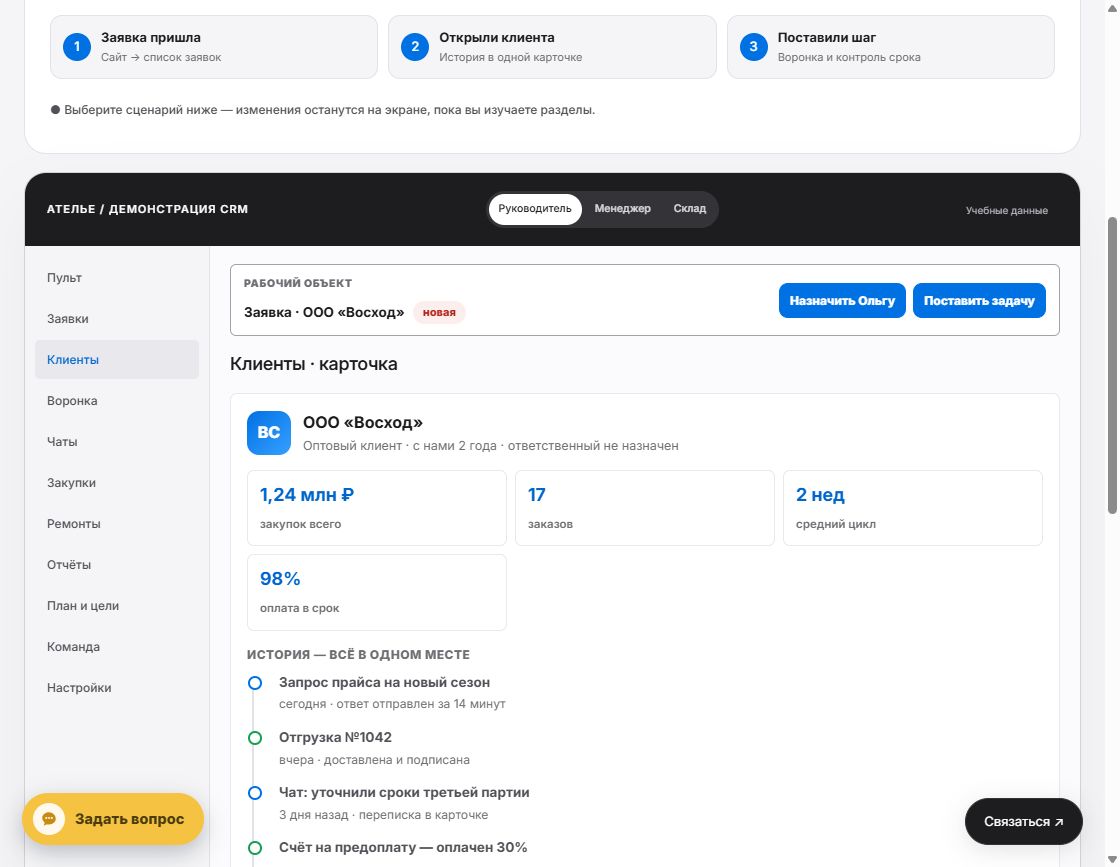
Task: Click the Выберите сценарий ниже hint text
Action: click(323, 111)
